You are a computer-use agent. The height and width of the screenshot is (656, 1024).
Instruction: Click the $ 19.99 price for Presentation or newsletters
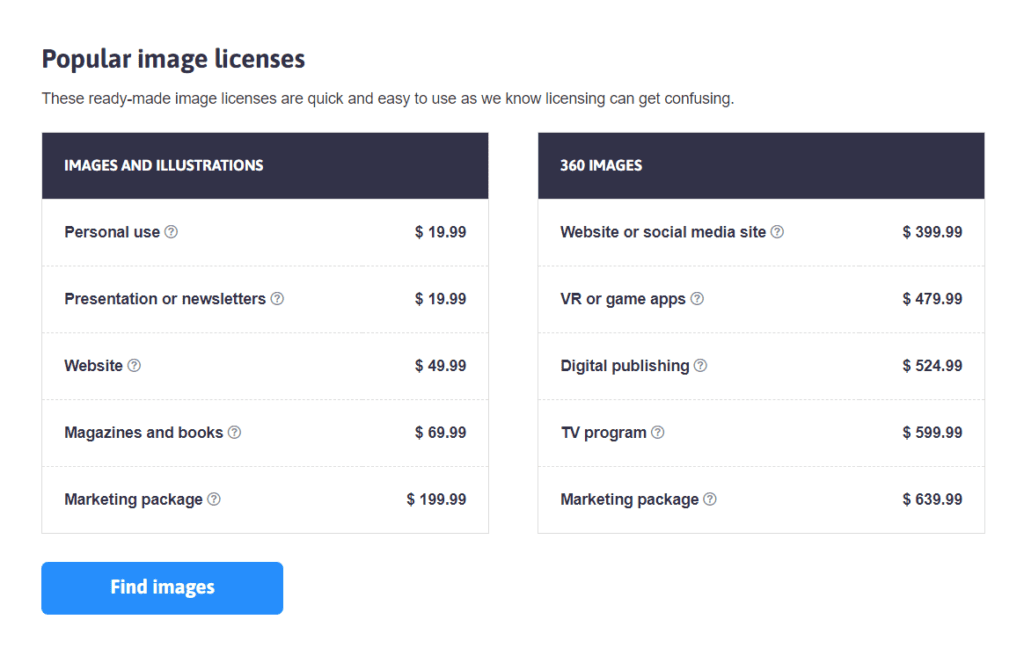click(441, 299)
